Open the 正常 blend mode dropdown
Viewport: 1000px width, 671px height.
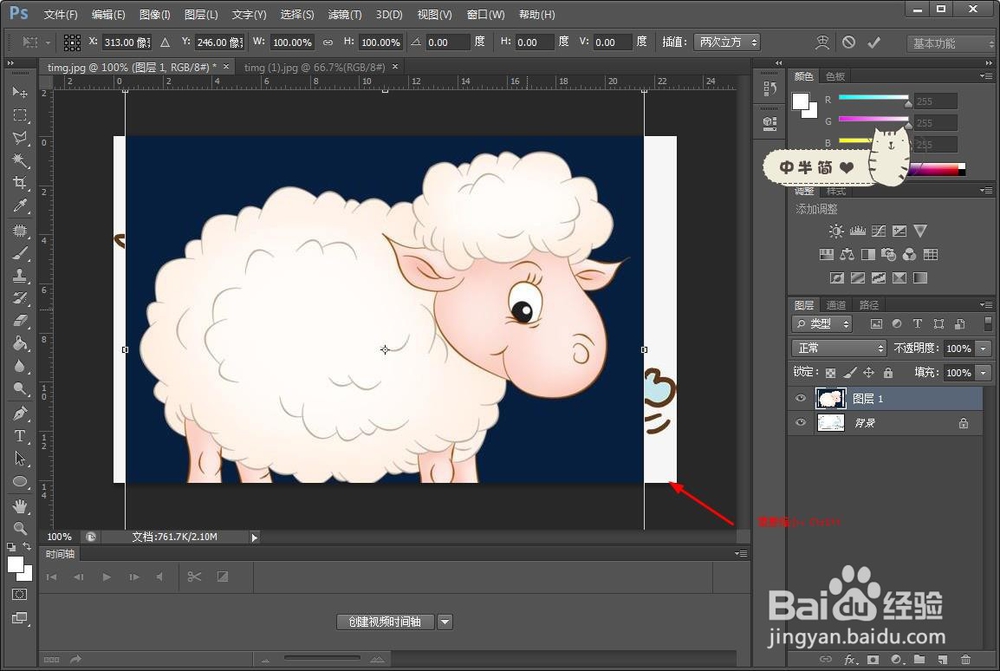839,348
